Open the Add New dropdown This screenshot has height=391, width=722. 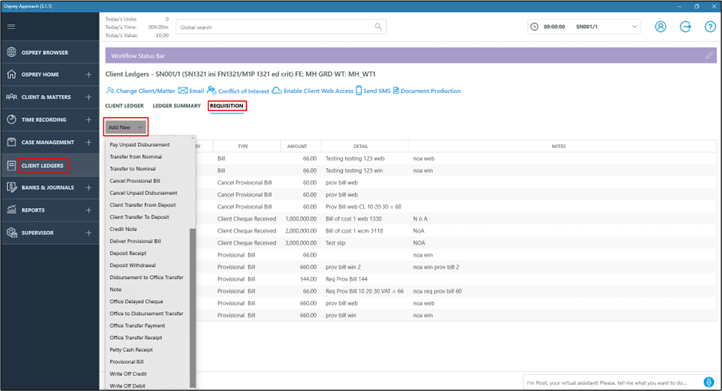(x=126, y=127)
